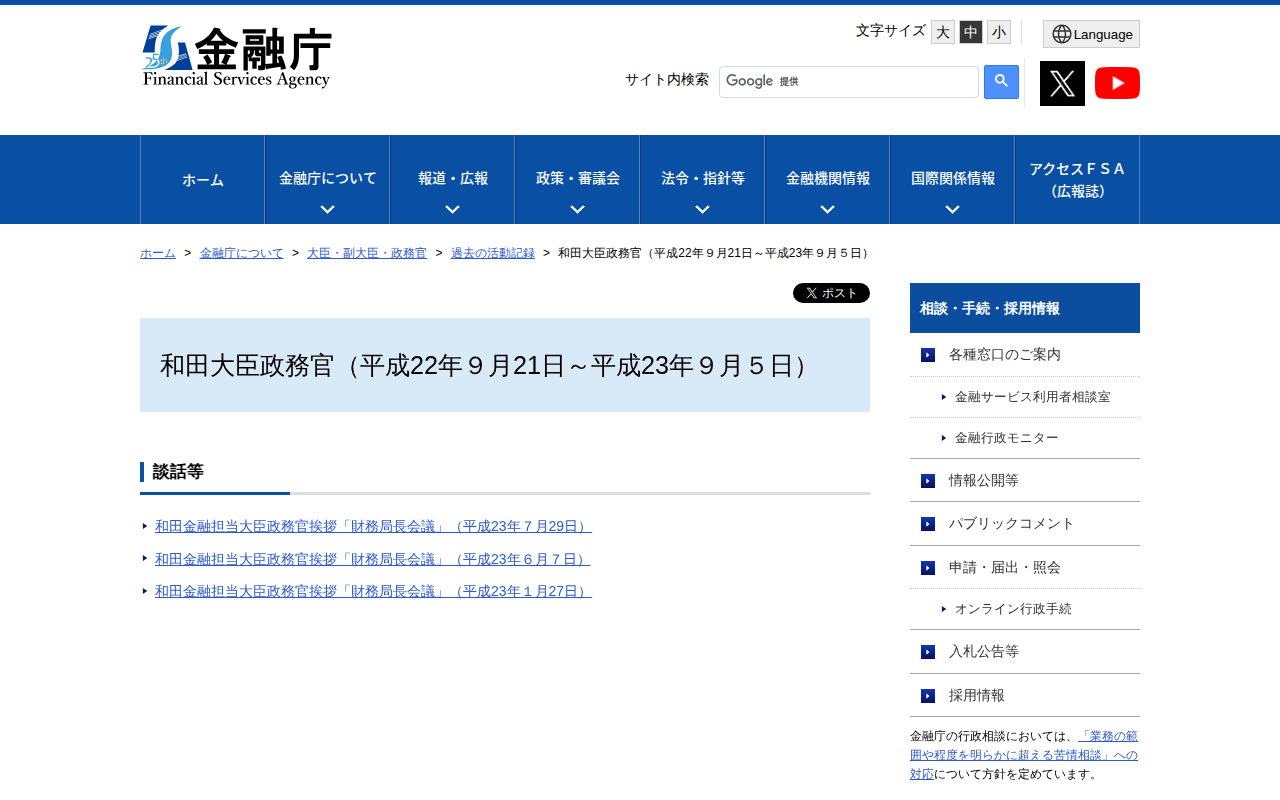Image resolution: width=1280 pixels, height=800 pixels.
Task: Expand the 国際関係情報 menu
Action: click(952, 180)
